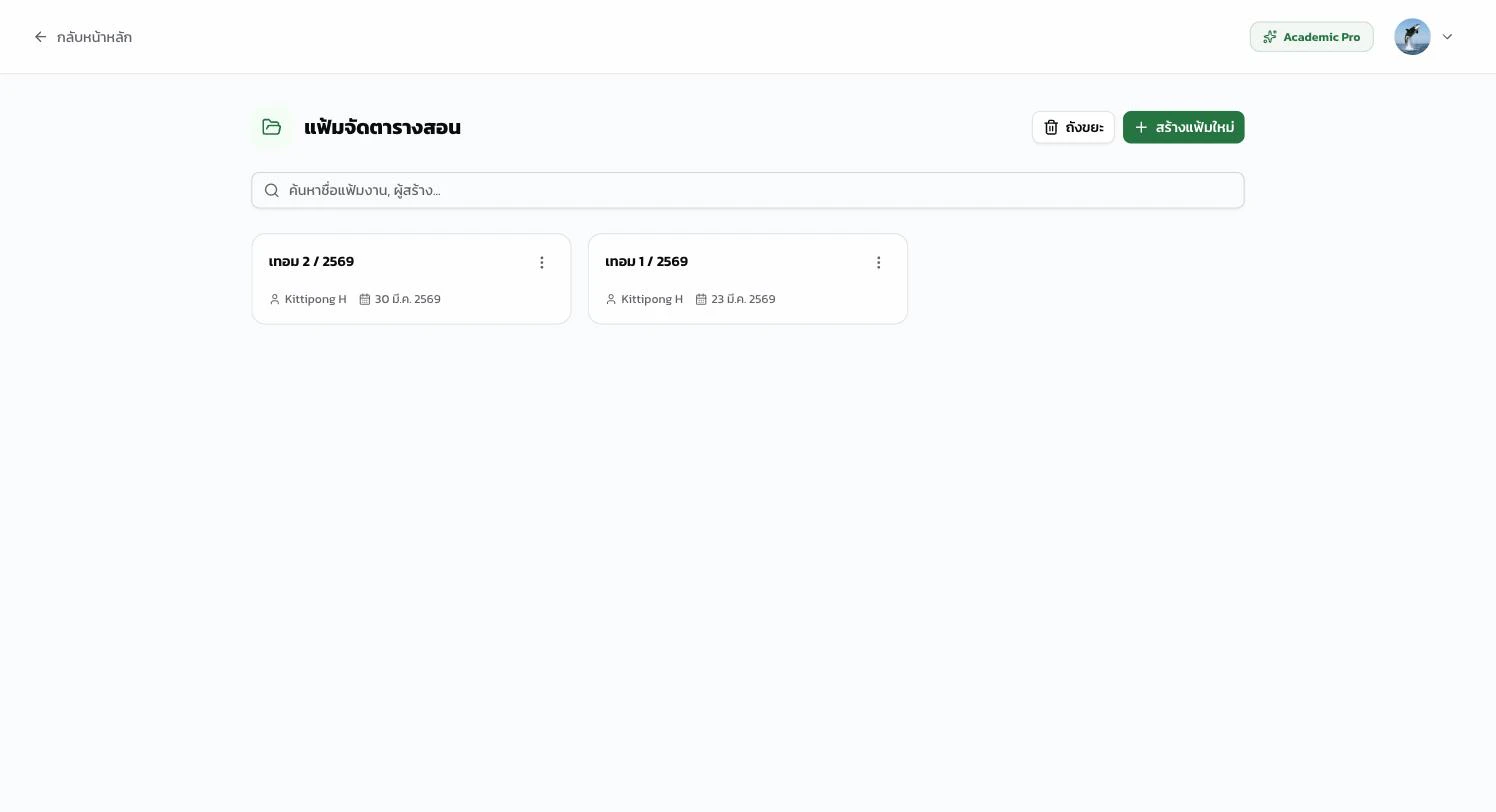Click Kittipong H on เทอม 1 card
The image size is (1496, 812).
(x=652, y=299)
